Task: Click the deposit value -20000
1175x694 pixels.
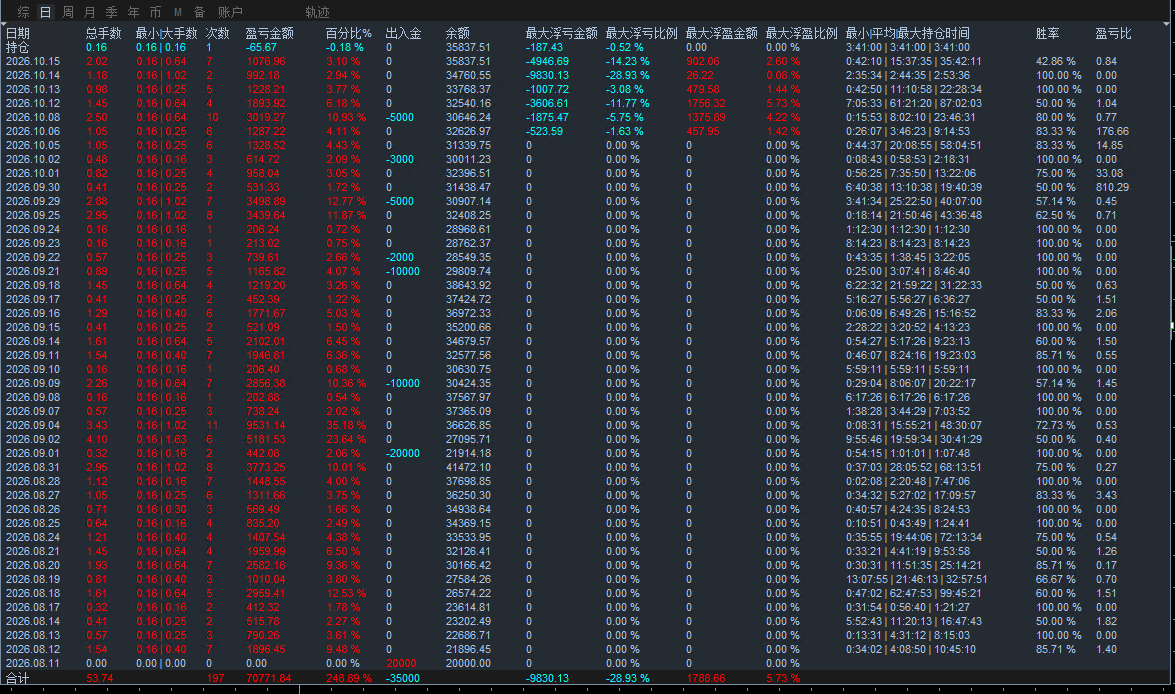Action: [x=403, y=453]
